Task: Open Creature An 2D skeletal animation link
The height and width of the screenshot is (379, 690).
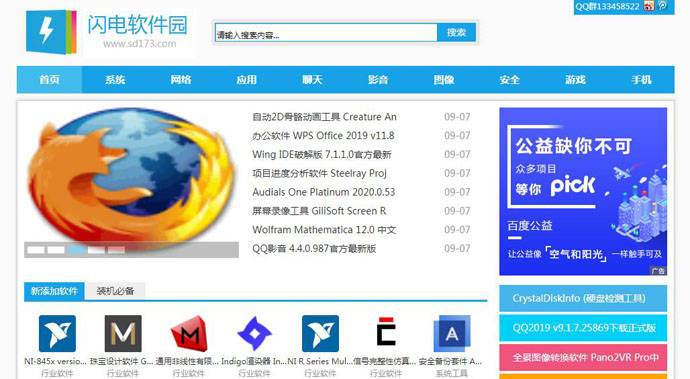Action: [324, 117]
